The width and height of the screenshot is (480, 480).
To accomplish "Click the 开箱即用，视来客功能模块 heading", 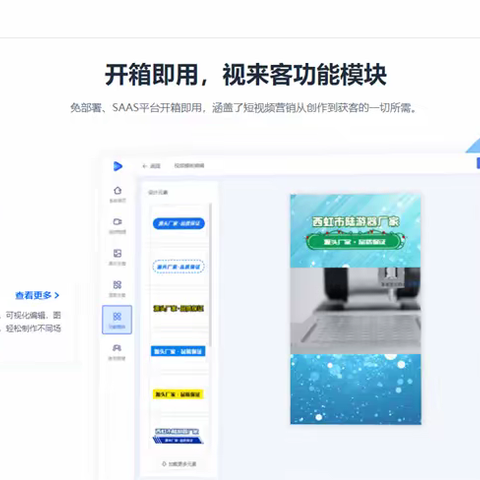I will (x=246, y=75).
